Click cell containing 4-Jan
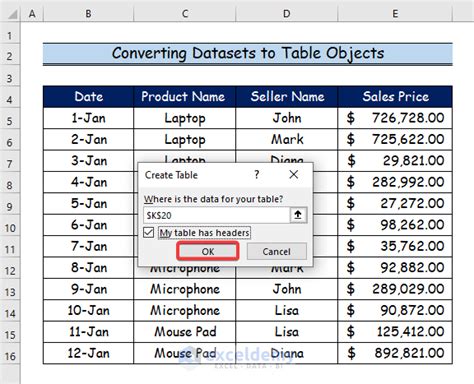 click(x=88, y=182)
